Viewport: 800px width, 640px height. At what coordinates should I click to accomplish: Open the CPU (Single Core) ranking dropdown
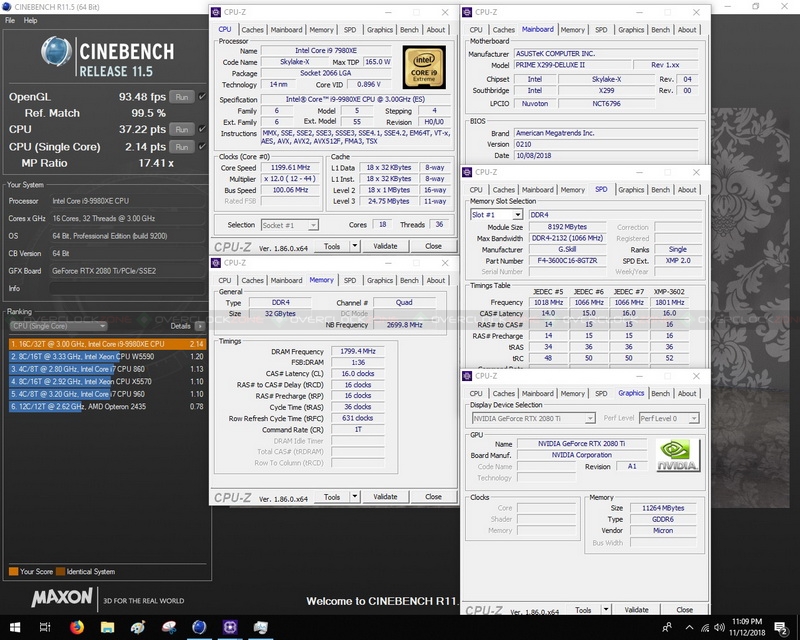57,326
